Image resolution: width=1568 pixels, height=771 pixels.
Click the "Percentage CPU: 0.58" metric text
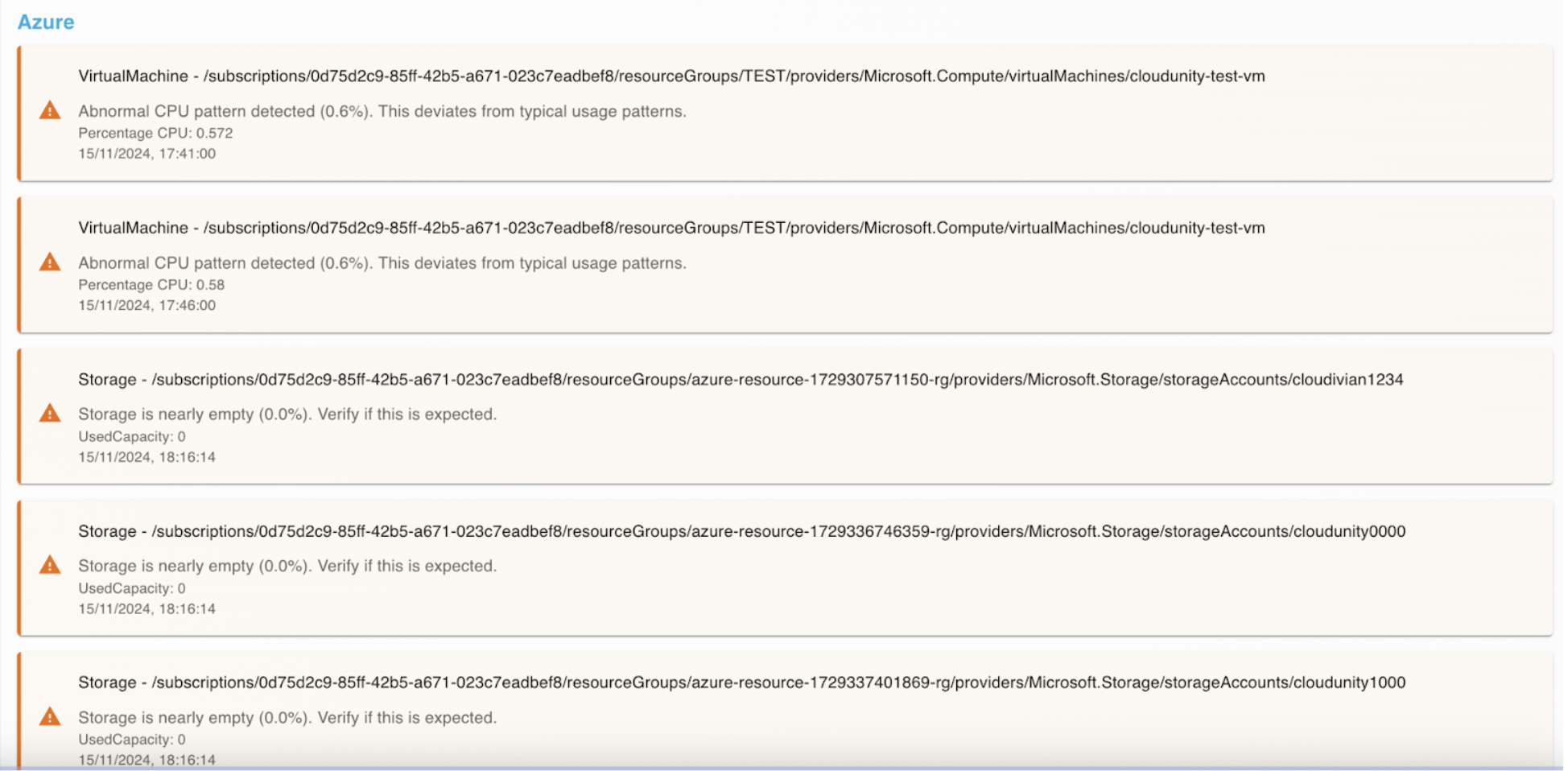click(151, 285)
